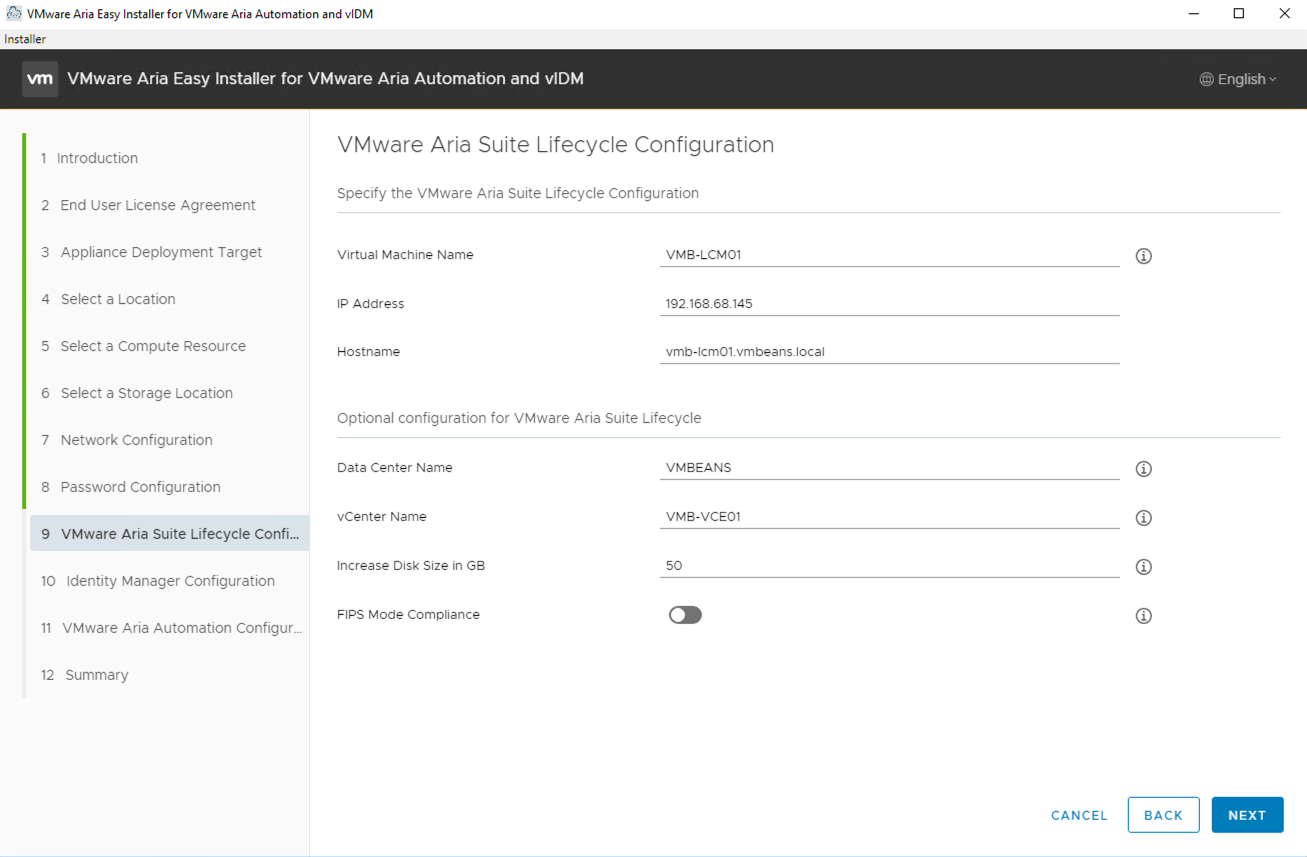Click the 'Data Center Name' label

(394, 468)
